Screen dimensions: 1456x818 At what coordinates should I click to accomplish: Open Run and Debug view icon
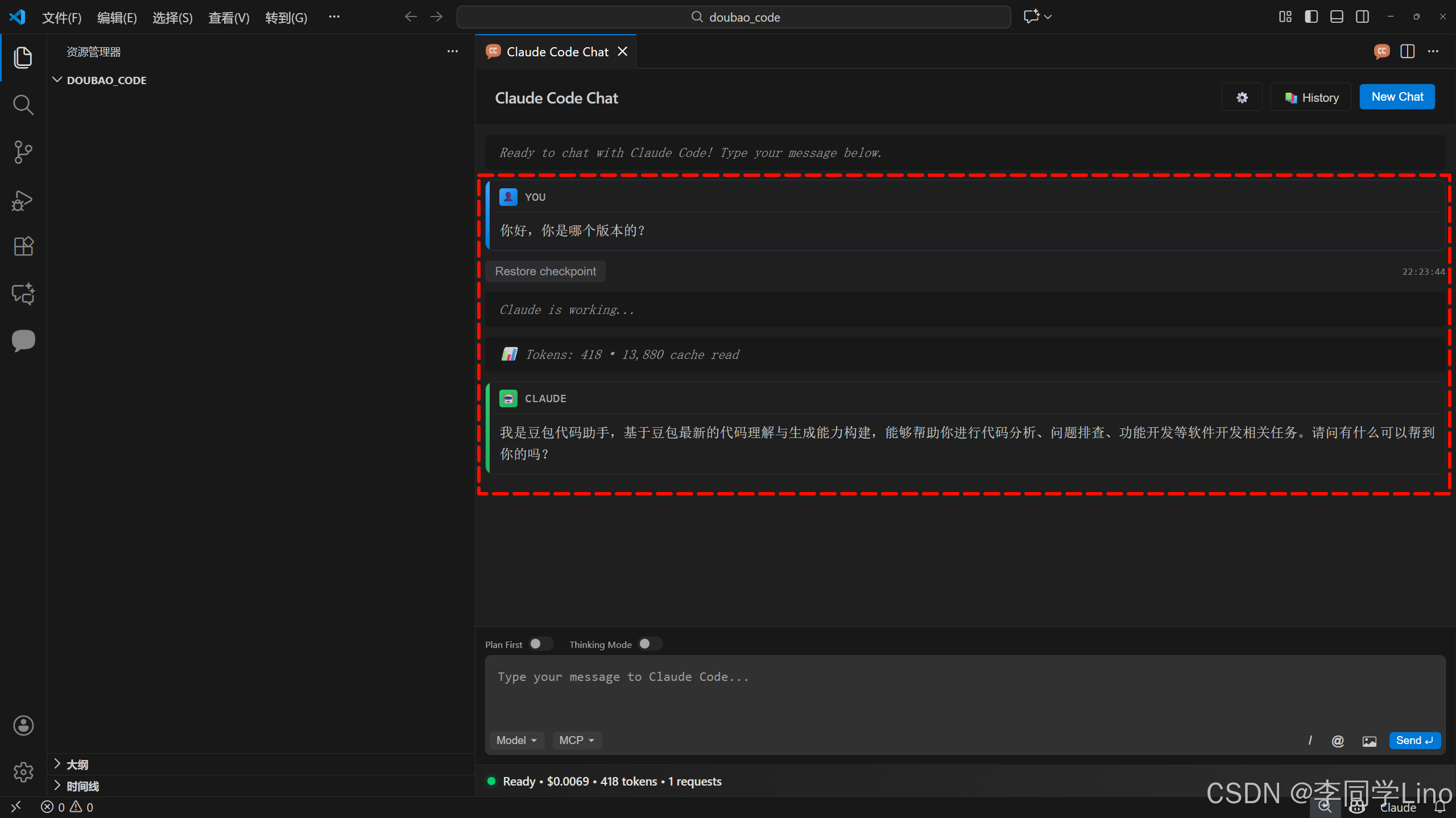pos(23,200)
